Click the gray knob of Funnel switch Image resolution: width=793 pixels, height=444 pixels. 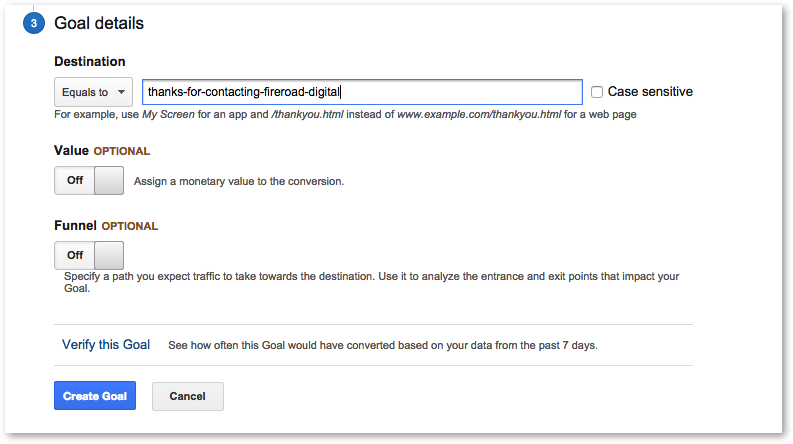pyautogui.click(x=109, y=255)
